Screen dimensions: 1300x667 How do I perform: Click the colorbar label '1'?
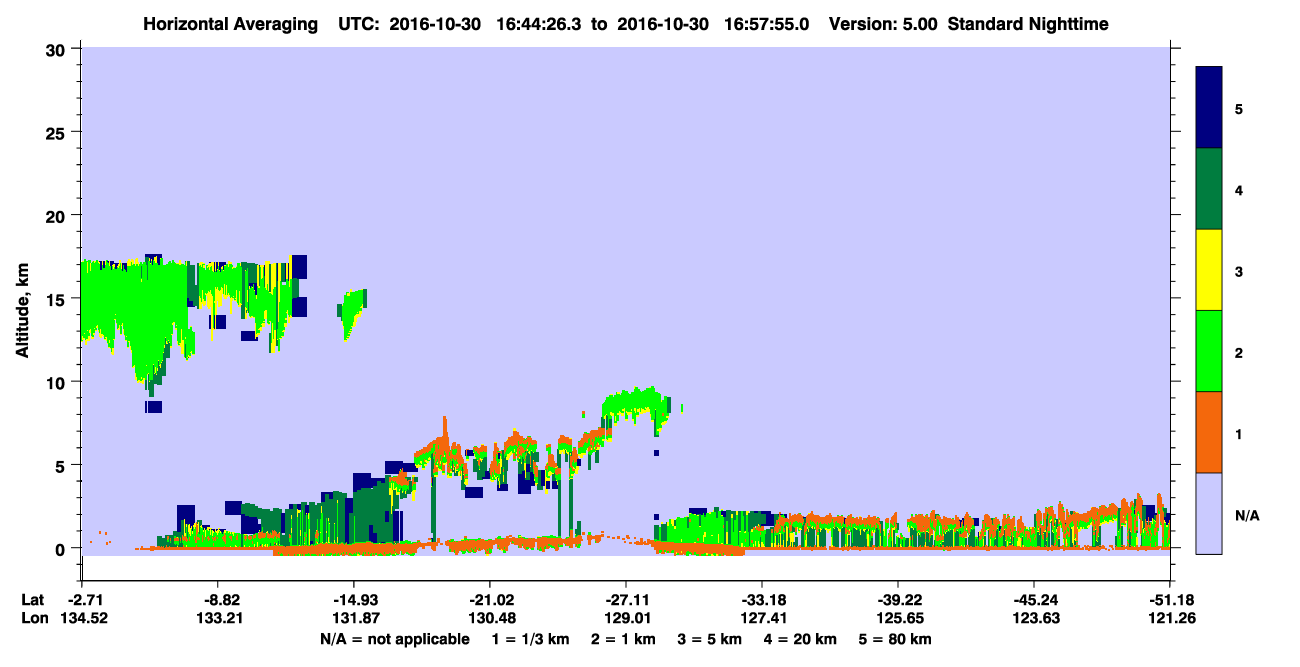[1239, 433]
